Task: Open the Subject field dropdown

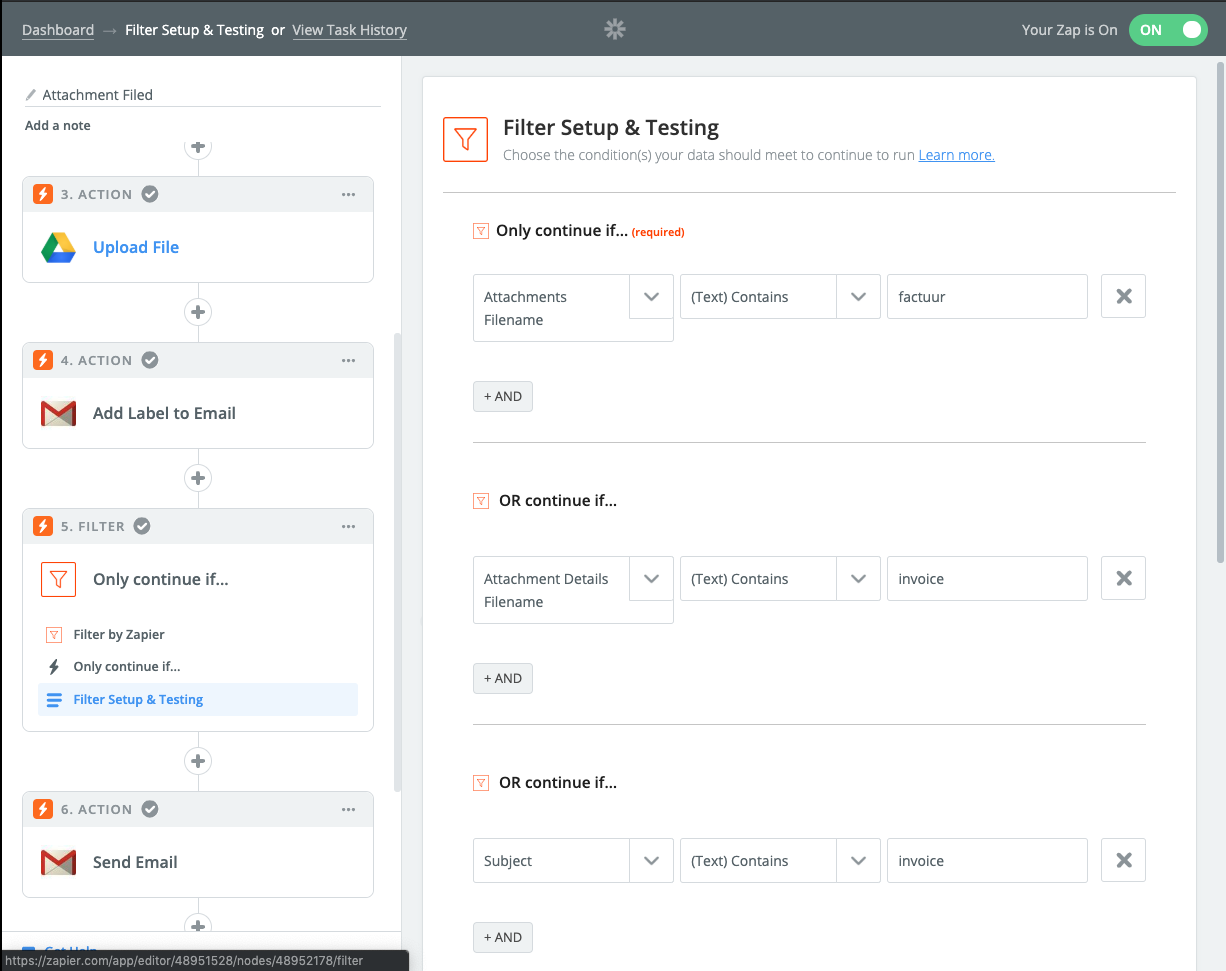Action: 651,861
